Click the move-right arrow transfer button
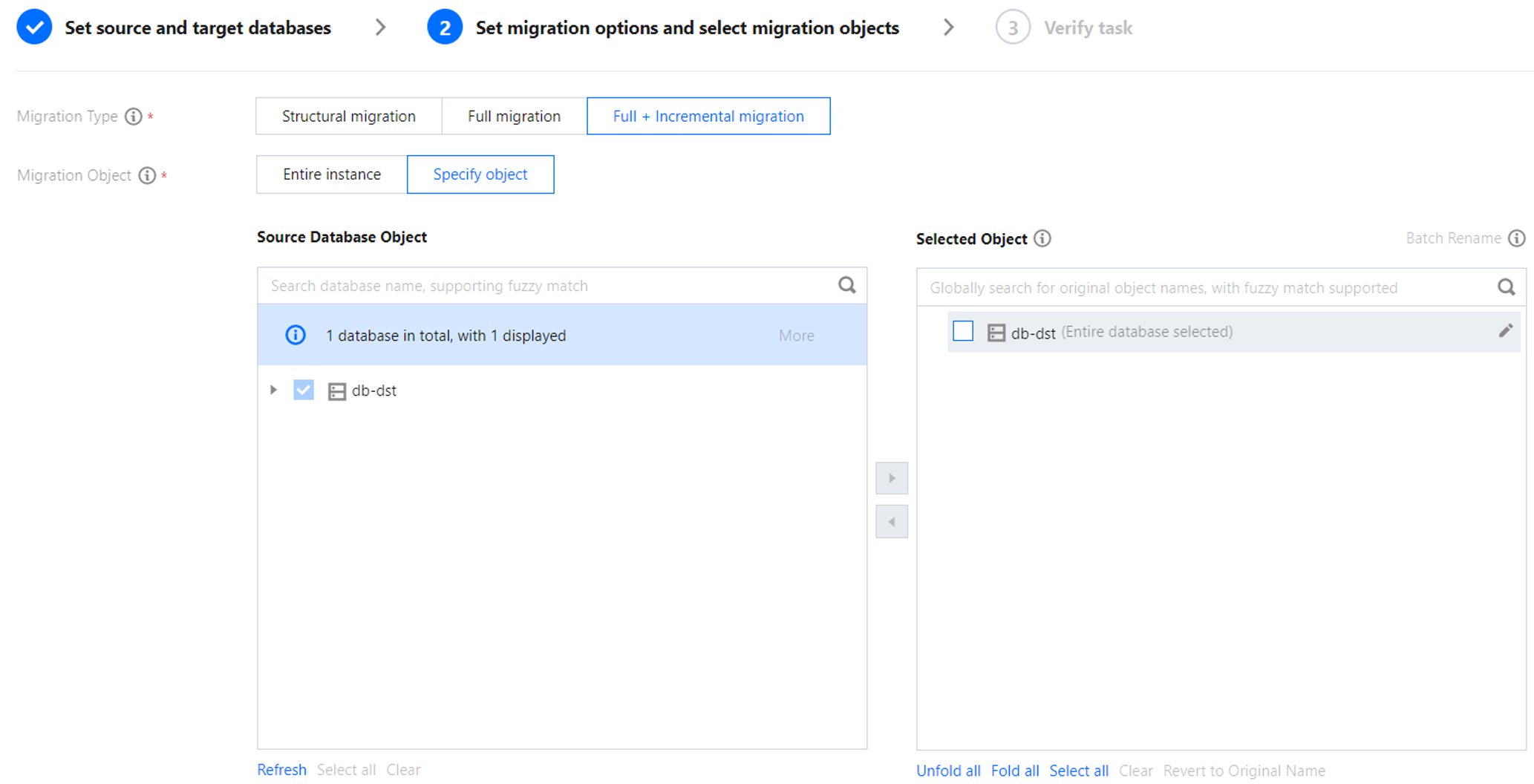Screen dimensions: 1534x784 click(x=892, y=478)
